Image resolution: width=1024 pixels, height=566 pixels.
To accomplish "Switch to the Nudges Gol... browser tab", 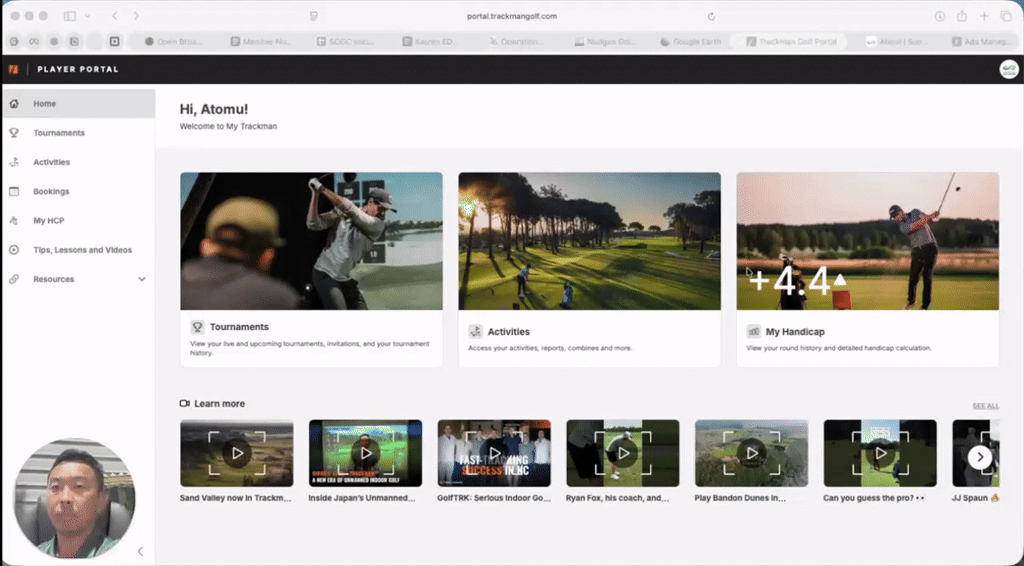I will (x=605, y=41).
